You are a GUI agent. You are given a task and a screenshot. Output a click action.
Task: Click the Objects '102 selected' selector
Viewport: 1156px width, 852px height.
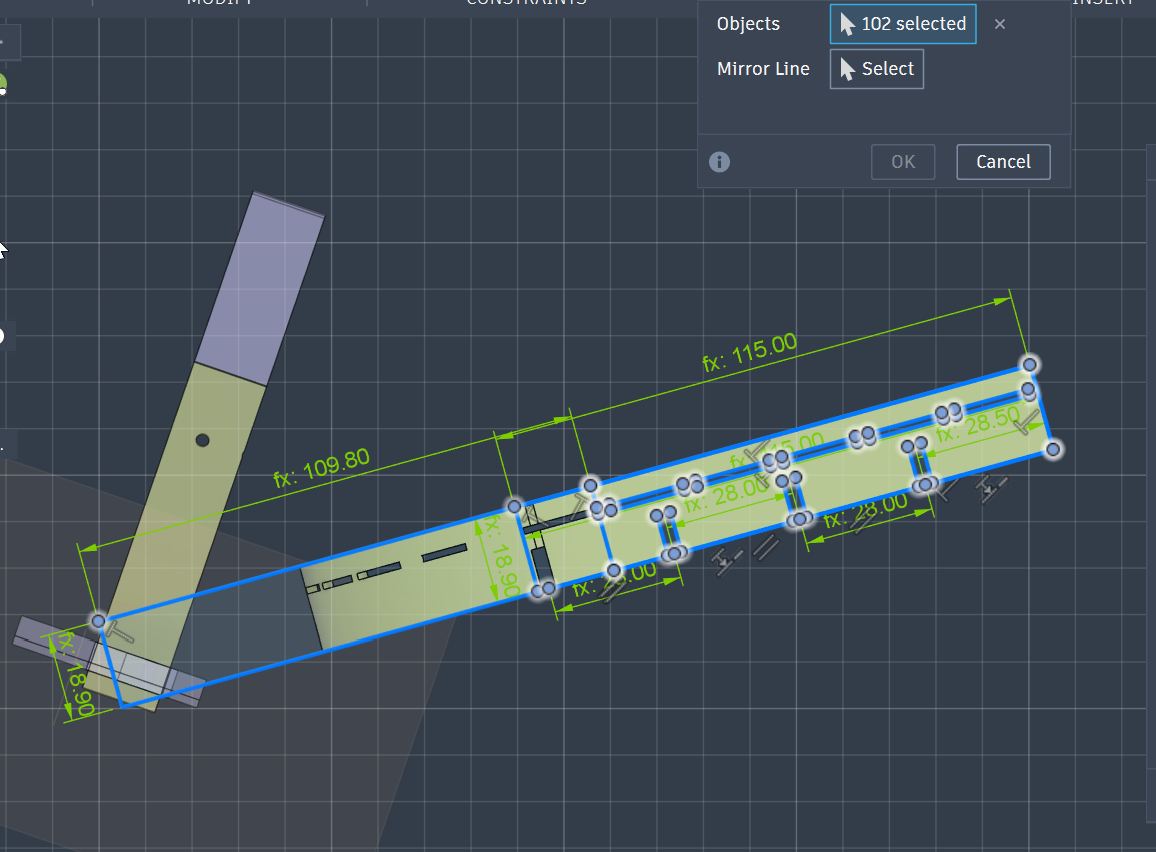pyautogui.click(x=902, y=24)
